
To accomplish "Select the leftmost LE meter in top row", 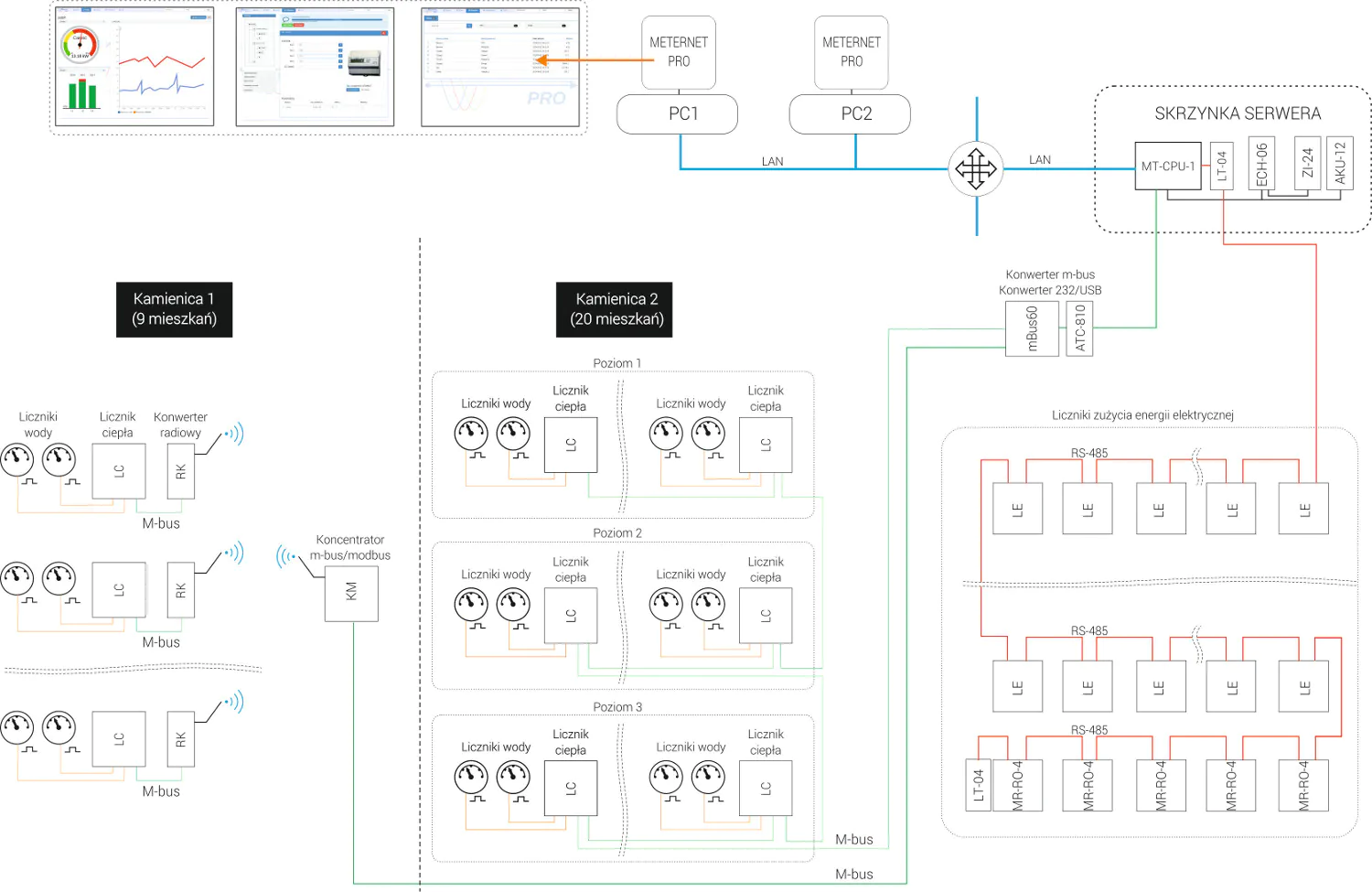I will [1017, 509].
